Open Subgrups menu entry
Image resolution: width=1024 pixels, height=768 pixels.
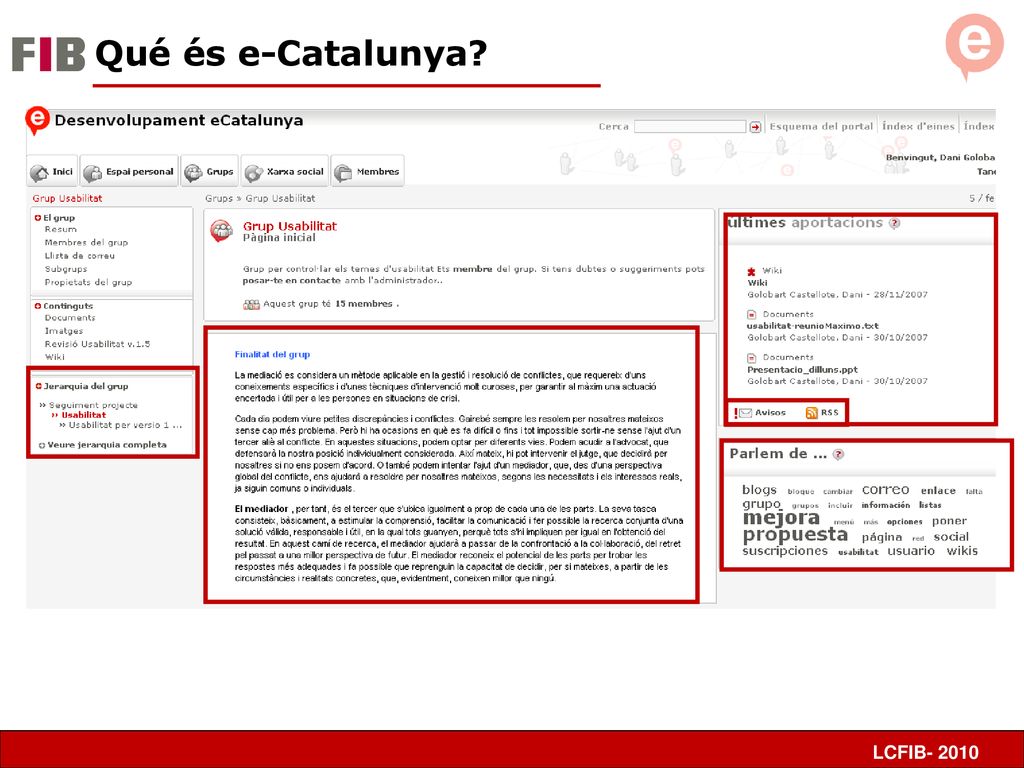(66, 268)
